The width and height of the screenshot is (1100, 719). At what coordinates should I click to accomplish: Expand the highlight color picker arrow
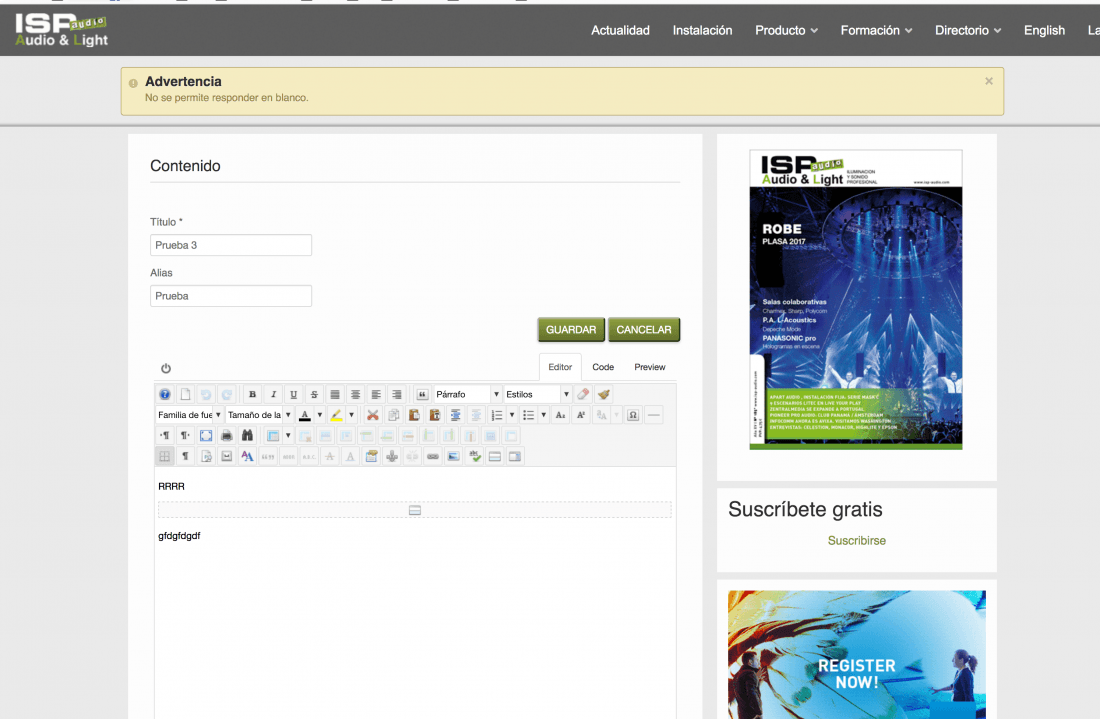point(351,415)
